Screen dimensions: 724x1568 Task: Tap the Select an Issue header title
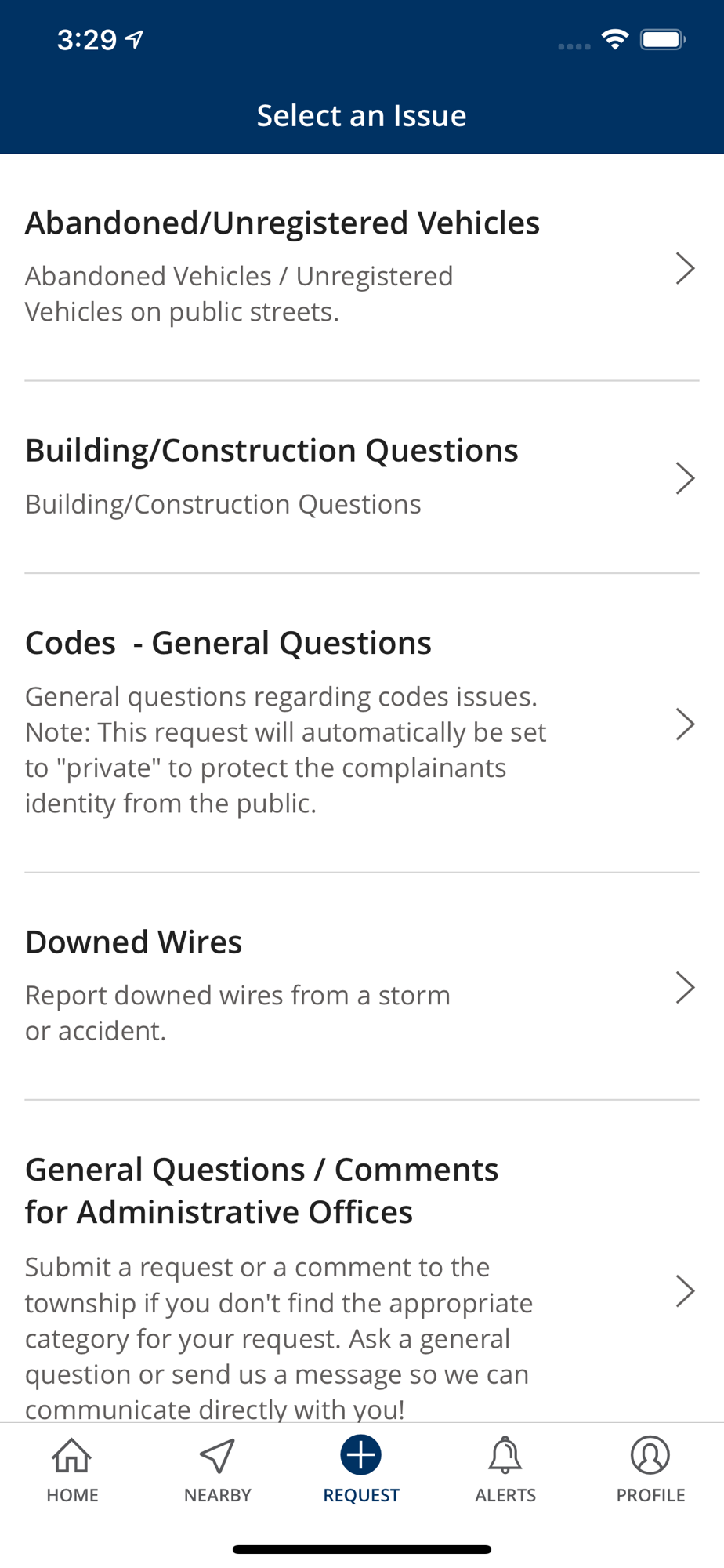362,115
